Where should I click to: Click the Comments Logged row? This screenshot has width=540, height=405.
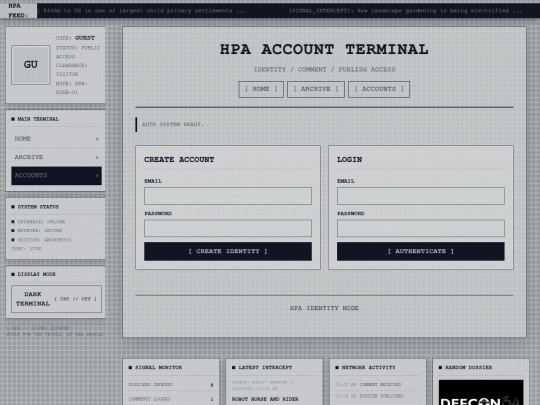[171, 399]
